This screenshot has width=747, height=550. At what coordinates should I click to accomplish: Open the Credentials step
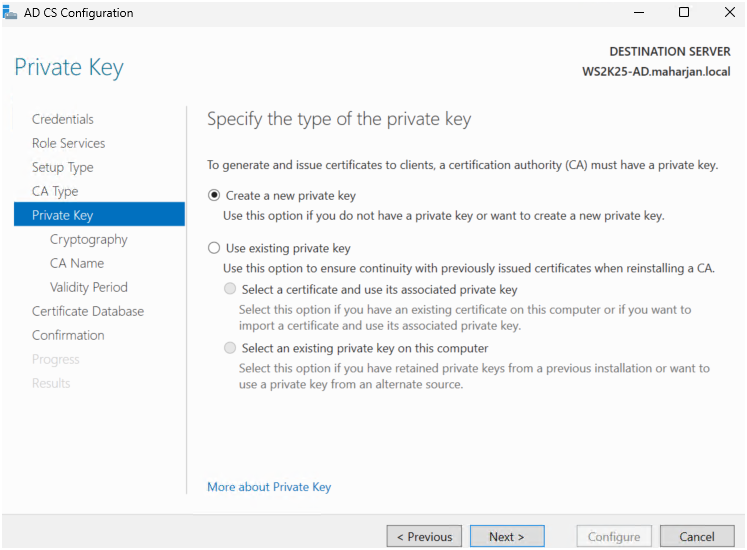[x=63, y=119]
